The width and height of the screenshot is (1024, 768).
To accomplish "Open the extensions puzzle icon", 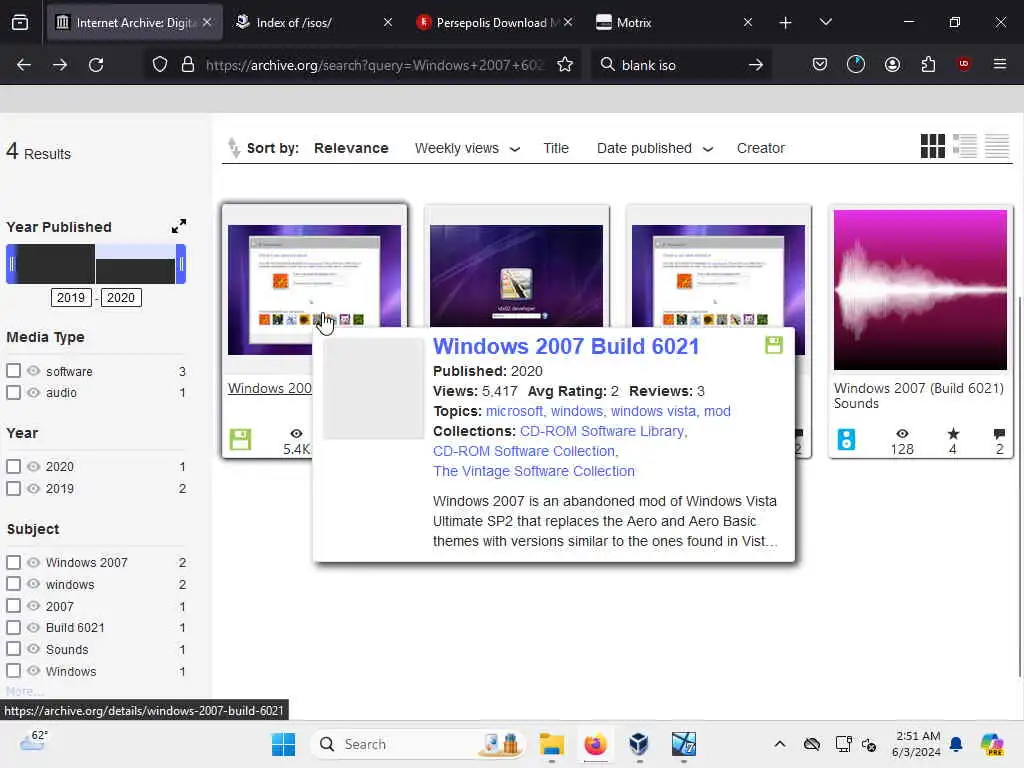I will pos(928,64).
